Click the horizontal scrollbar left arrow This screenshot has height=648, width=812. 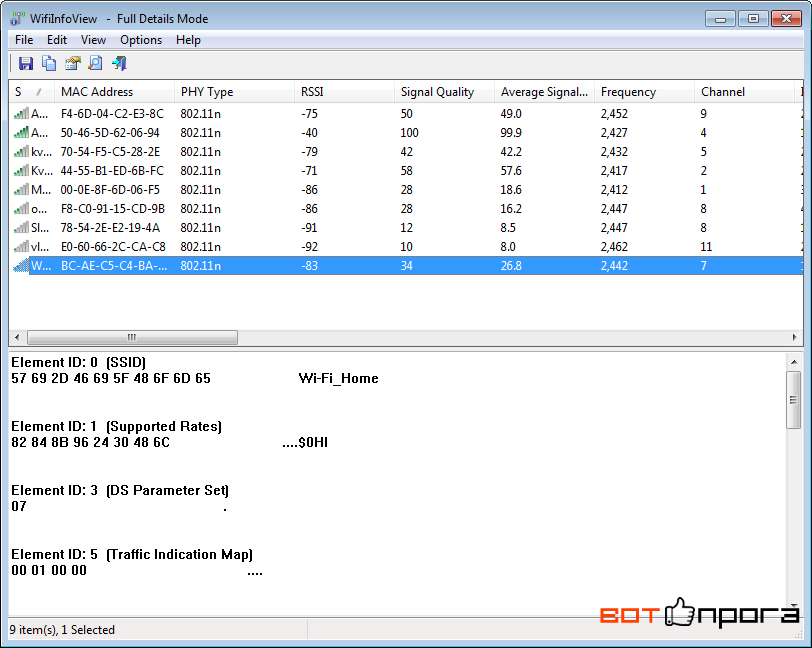tap(17, 337)
